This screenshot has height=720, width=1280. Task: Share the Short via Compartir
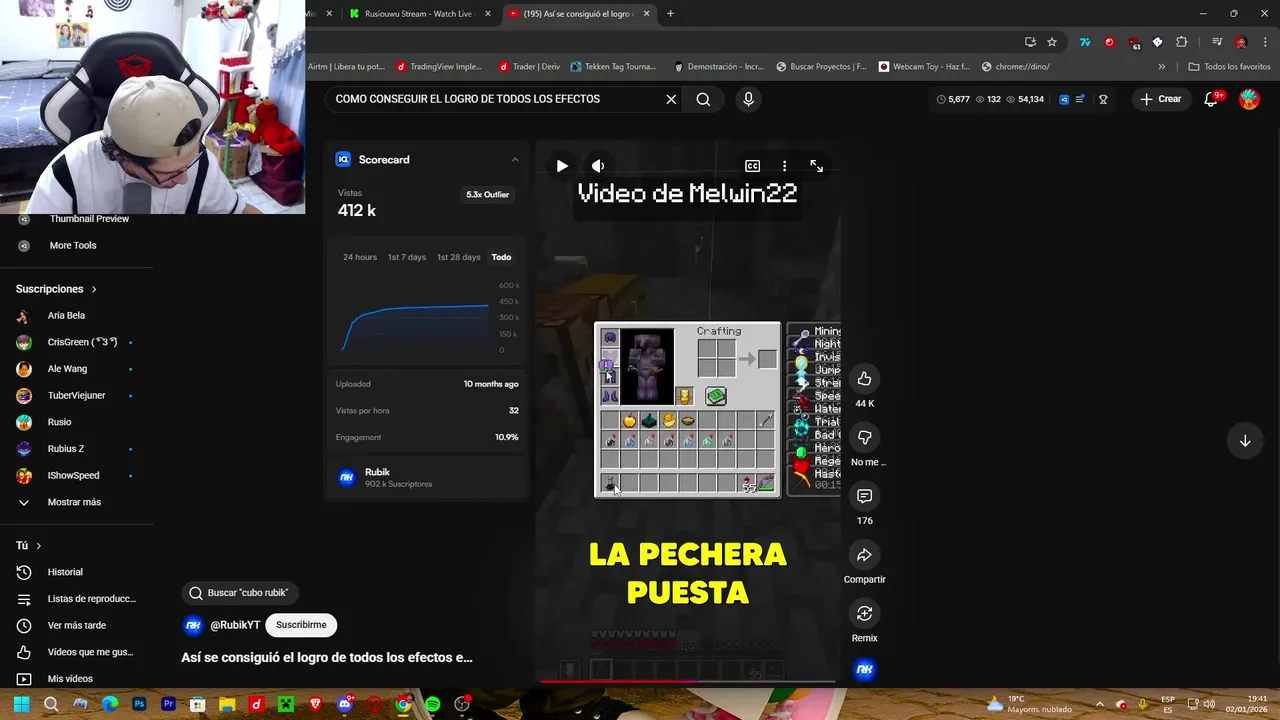(x=865, y=555)
